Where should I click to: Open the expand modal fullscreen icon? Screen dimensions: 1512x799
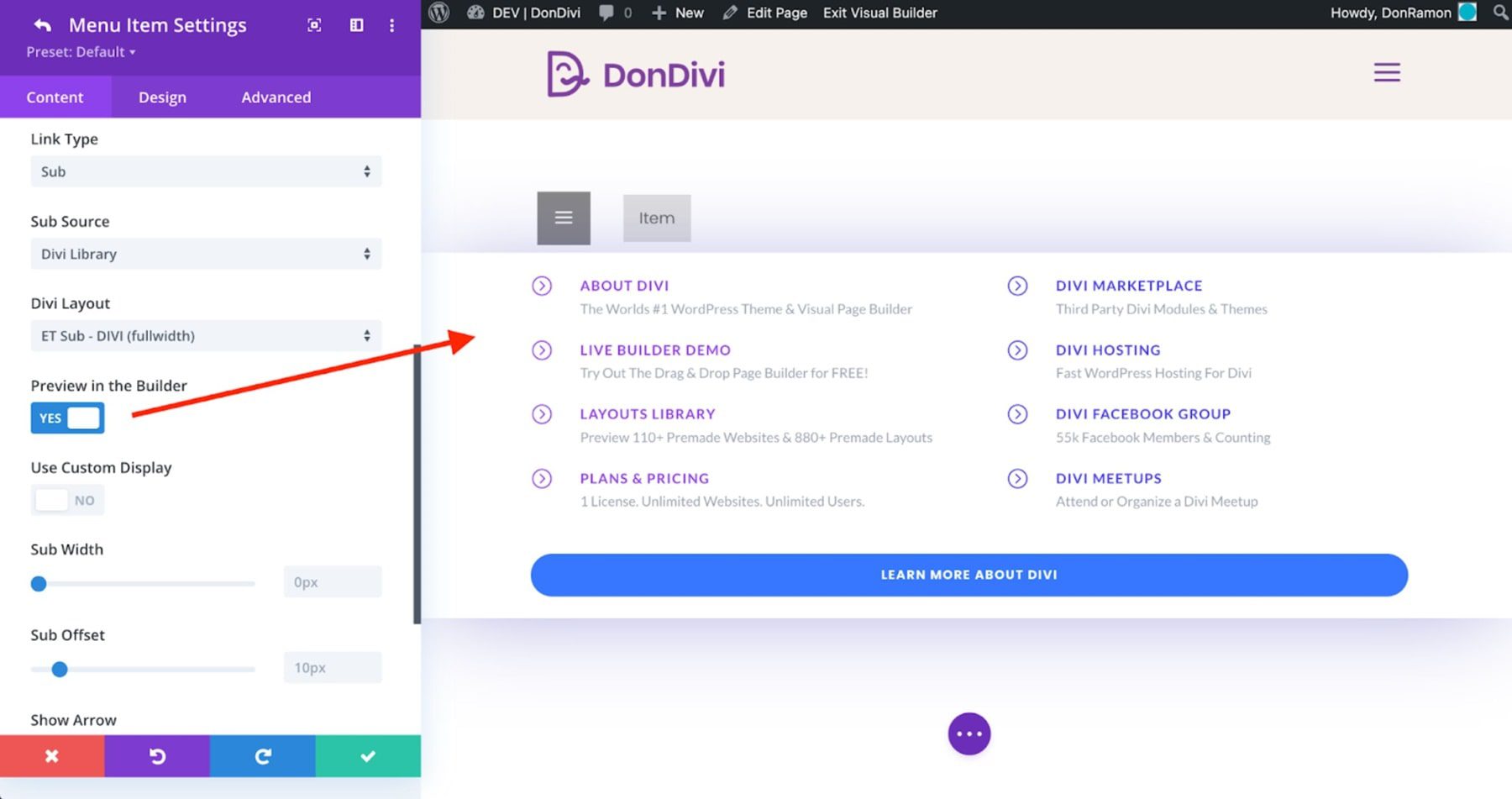tap(314, 25)
